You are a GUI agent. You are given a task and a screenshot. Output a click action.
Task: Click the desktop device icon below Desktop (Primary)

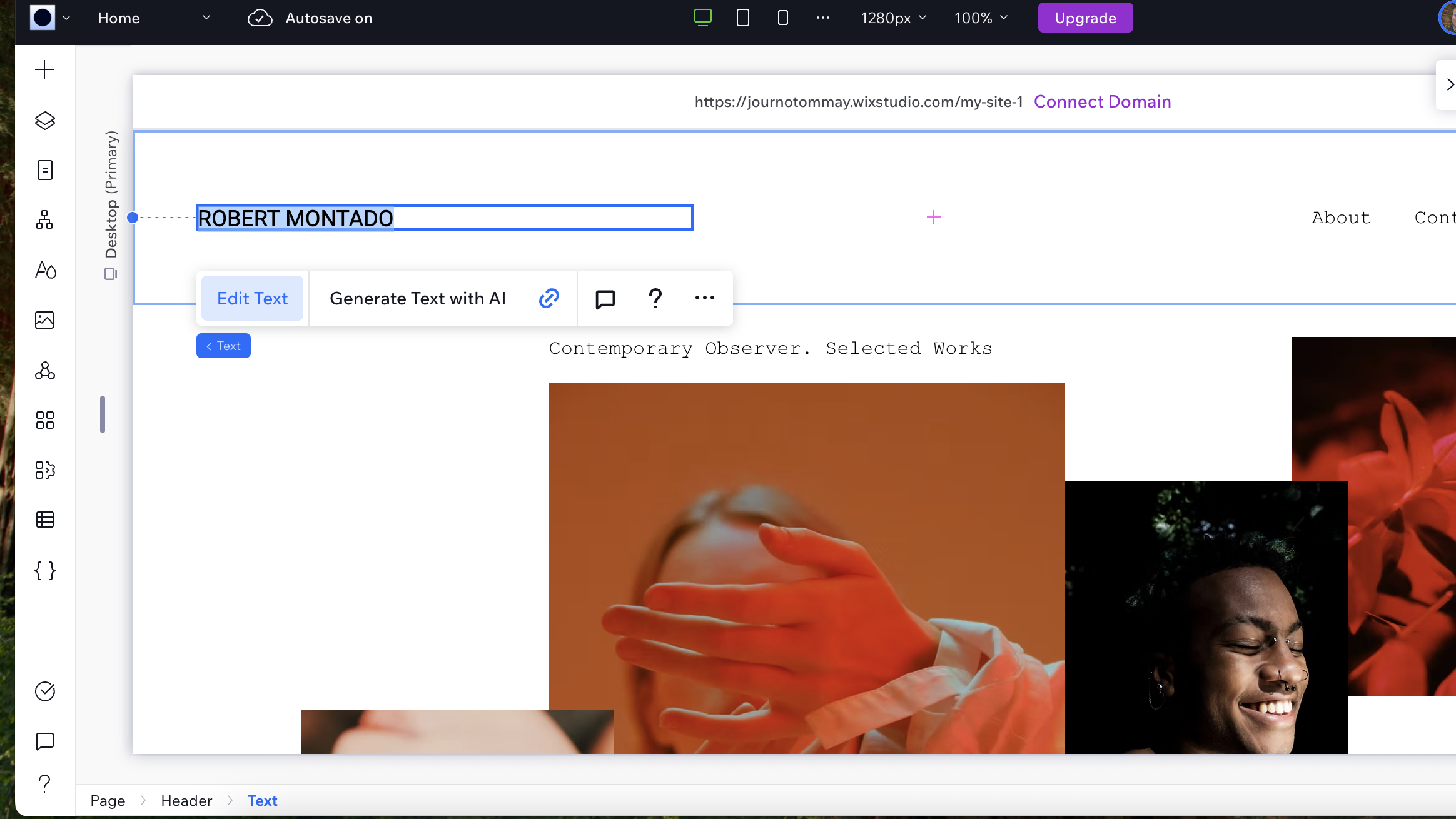tap(111, 274)
